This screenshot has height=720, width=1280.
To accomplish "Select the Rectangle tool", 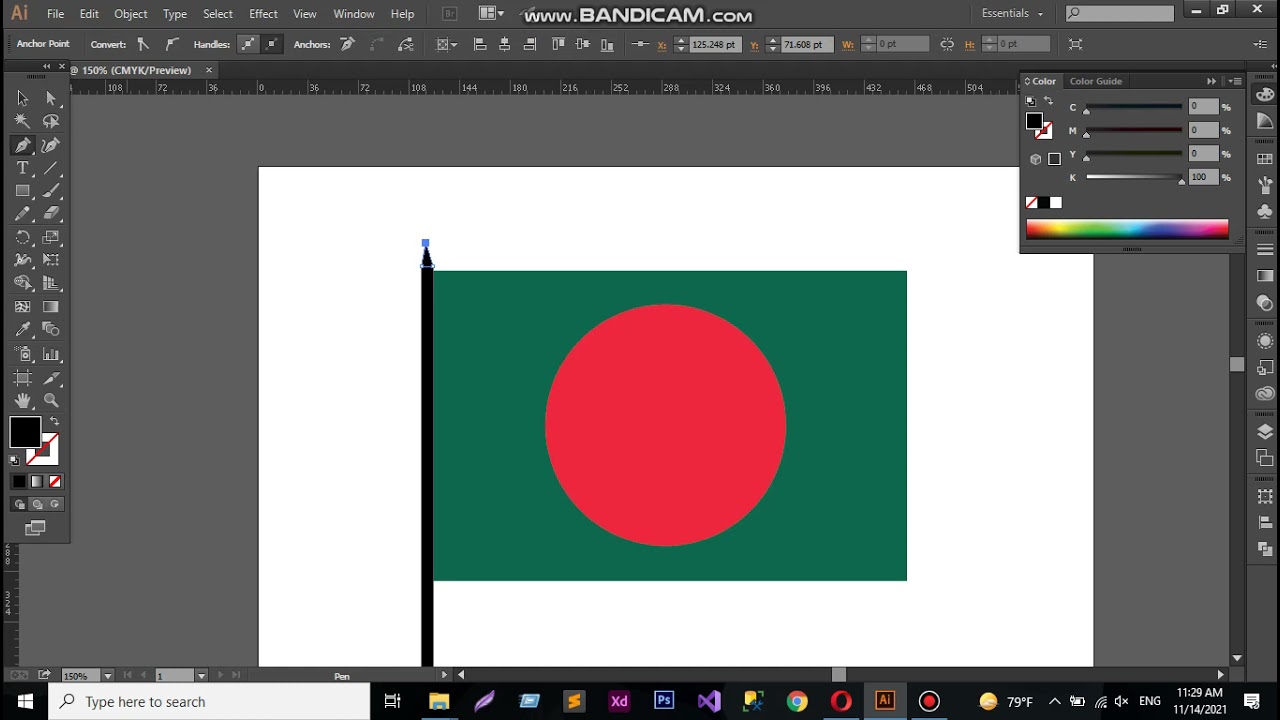I will (x=22, y=191).
